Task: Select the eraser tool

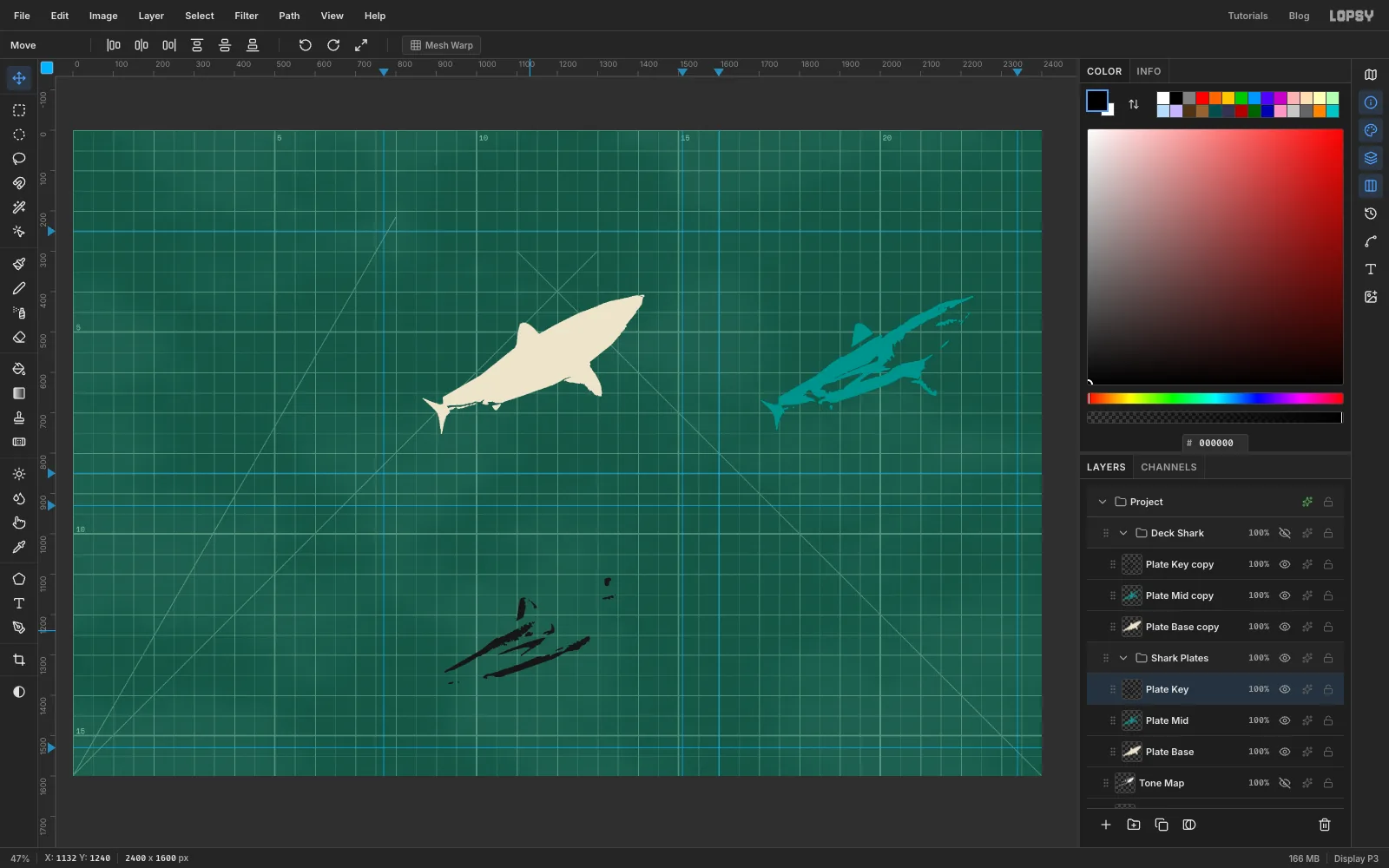Action: [x=19, y=337]
